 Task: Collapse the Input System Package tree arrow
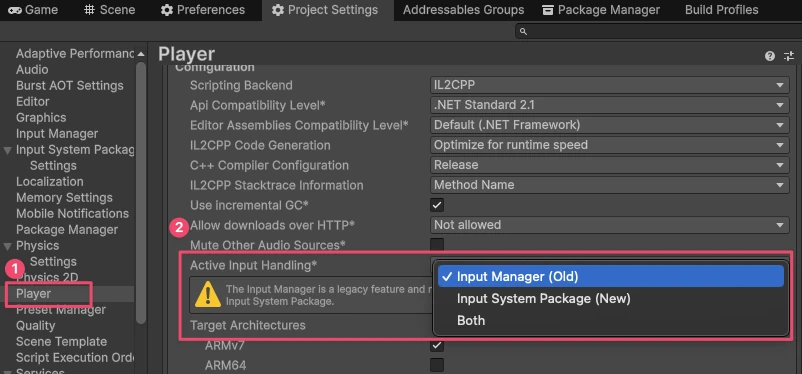pyautogui.click(x=8, y=150)
